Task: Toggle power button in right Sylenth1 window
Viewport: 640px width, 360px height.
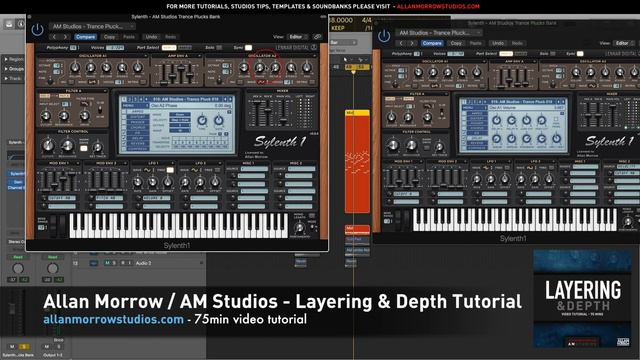Action: click(x=384, y=36)
